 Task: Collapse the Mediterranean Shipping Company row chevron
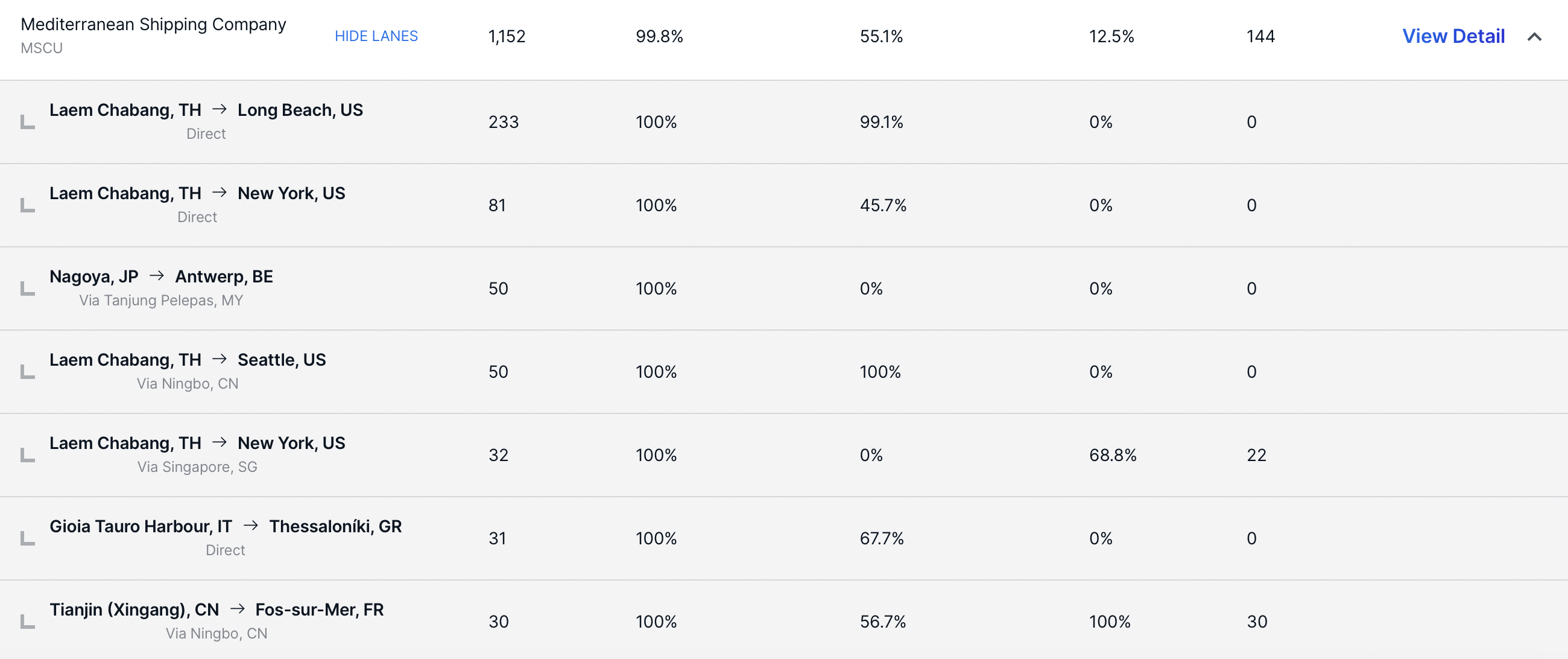1534,37
